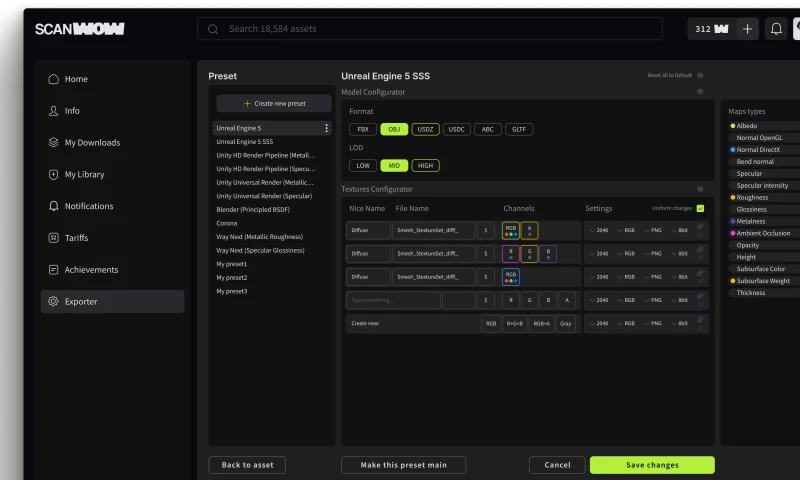Open the RGB dropdown in the Type something row
The width and height of the screenshot is (800, 480).
tap(626, 300)
